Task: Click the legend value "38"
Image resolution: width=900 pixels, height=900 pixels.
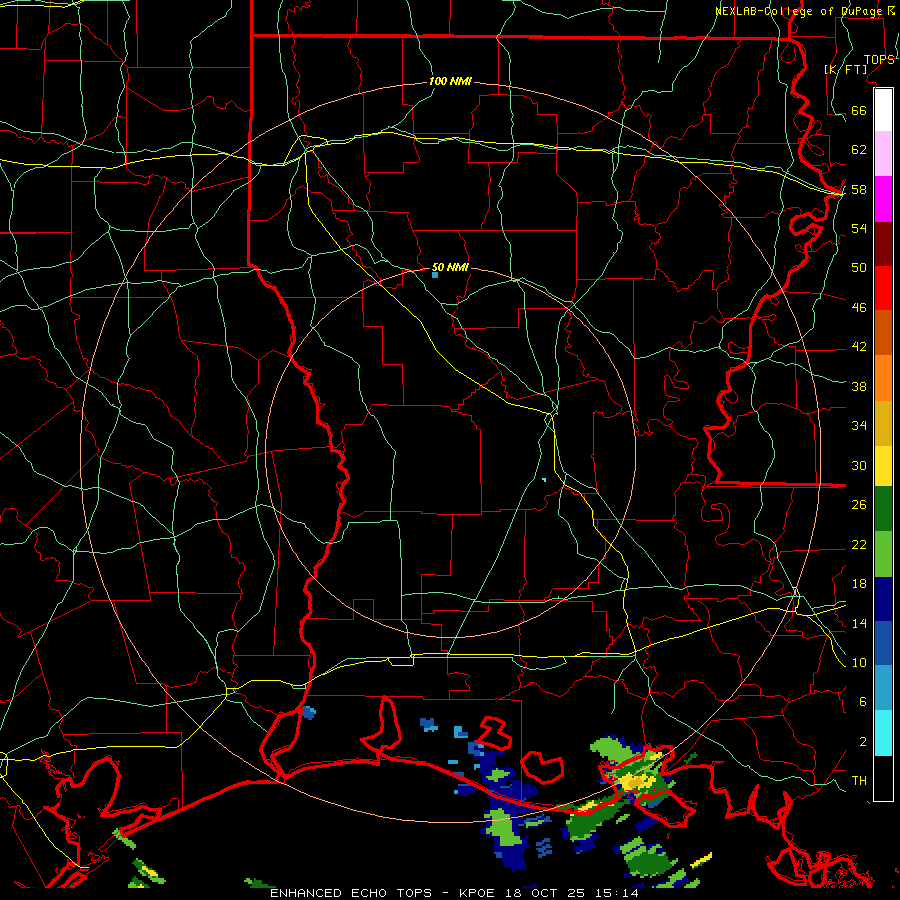Action: (859, 386)
